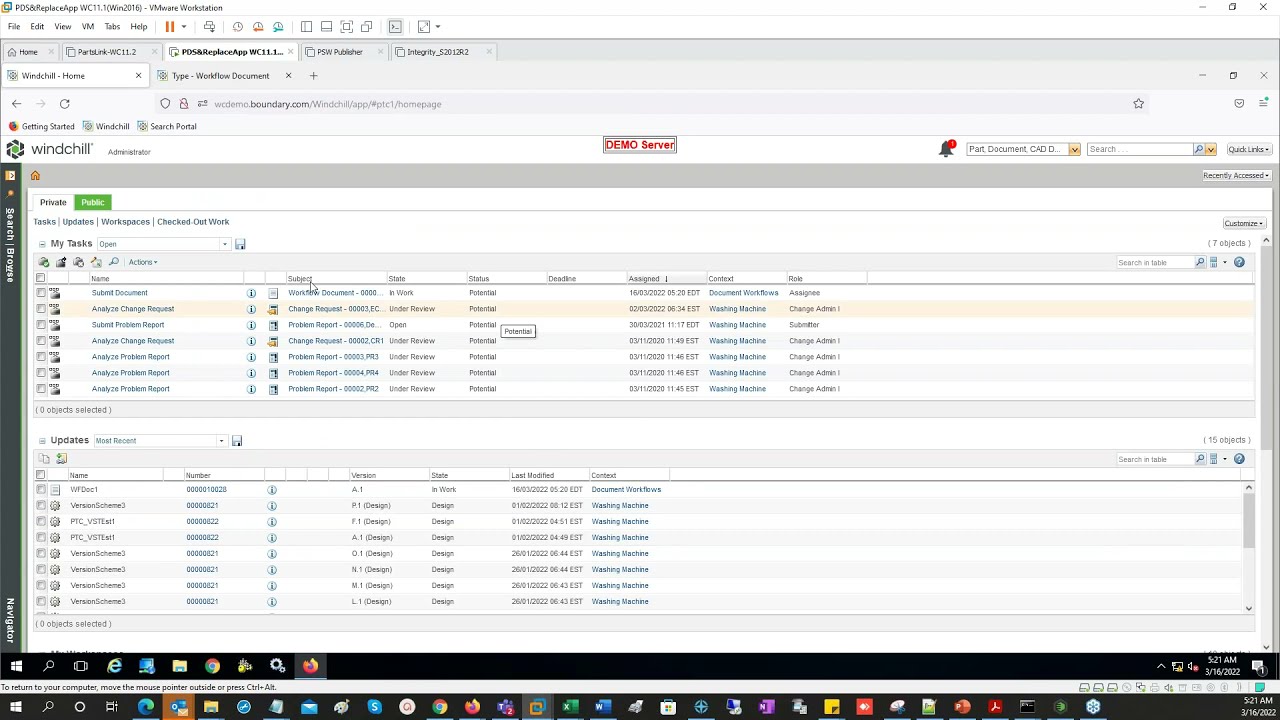This screenshot has height=720, width=1280.
Task: Open Excel from host taskbar
Action: point(569,708)
